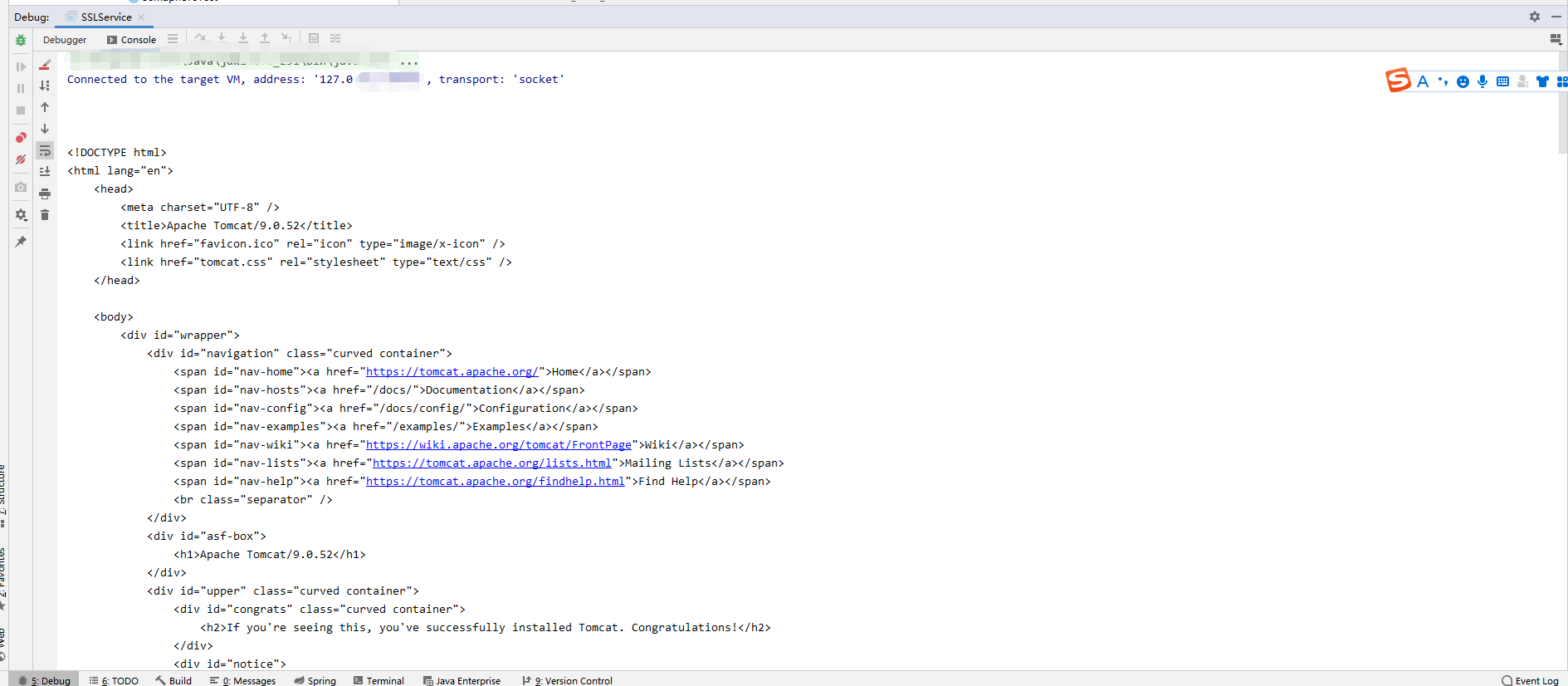Toggle scroll to end of console
Viewport: 1568px width, 686px height.
click(45, 171)
